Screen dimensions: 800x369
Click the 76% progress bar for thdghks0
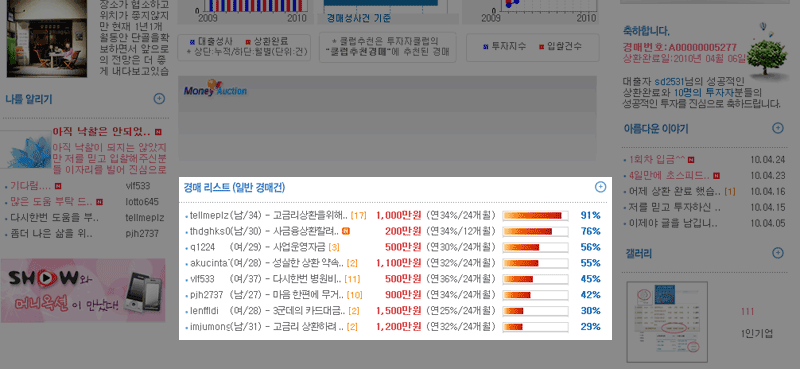pos(535,231)
